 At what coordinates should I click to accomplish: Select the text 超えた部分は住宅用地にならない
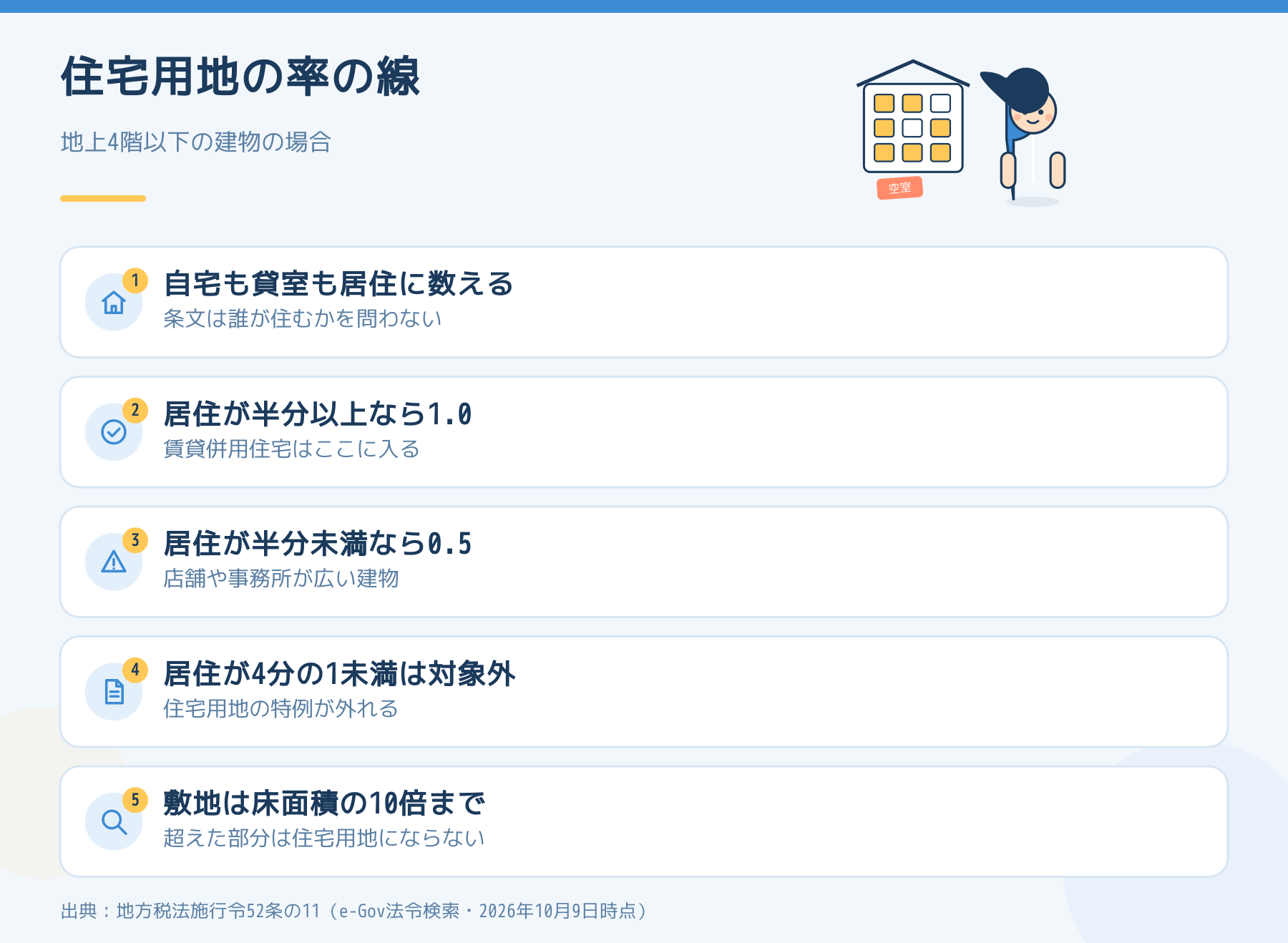point(324,838)
